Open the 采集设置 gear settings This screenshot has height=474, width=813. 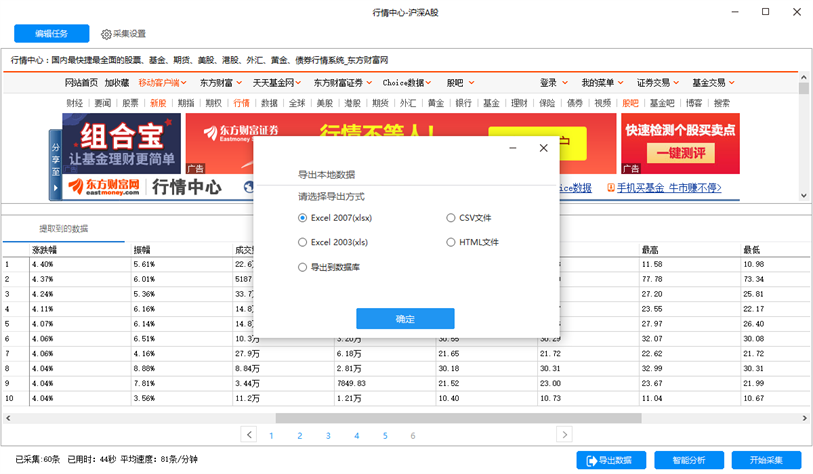click(x=123, y=34)
